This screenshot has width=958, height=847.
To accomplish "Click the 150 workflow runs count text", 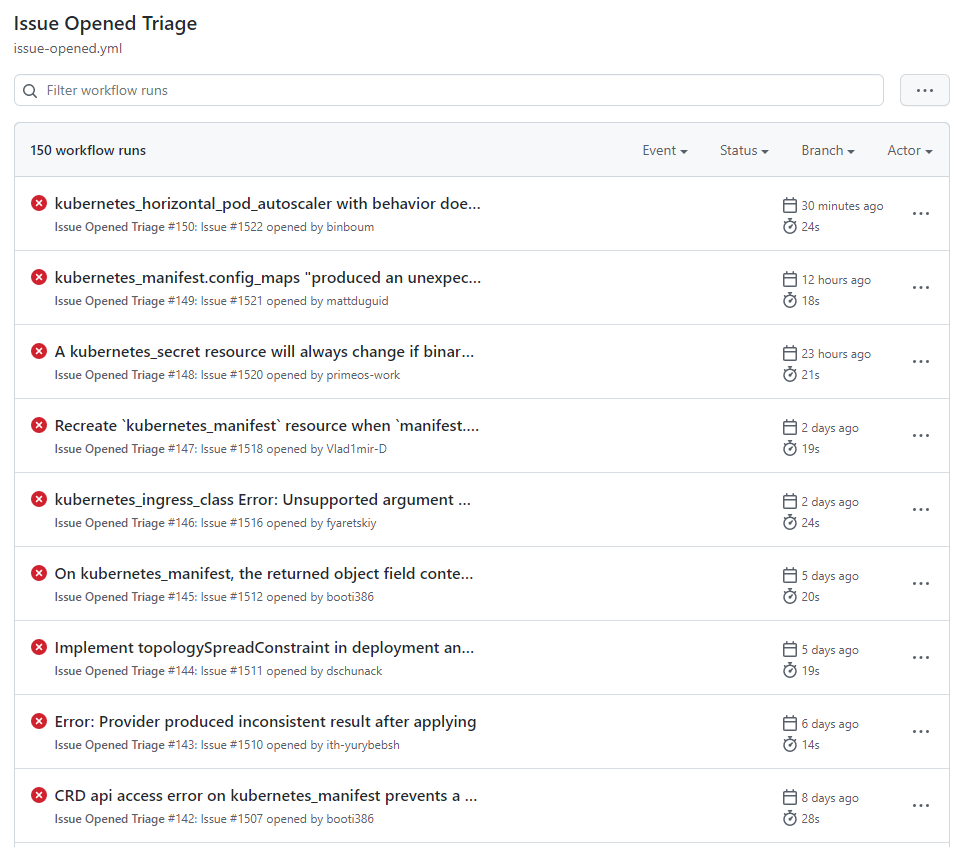I will pos(88,150).
